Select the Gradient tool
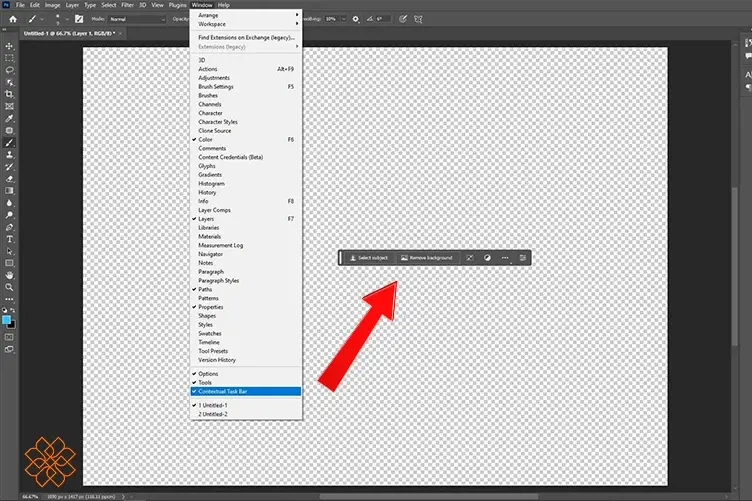This screenshot has height=501, width=752. (9, 191)
